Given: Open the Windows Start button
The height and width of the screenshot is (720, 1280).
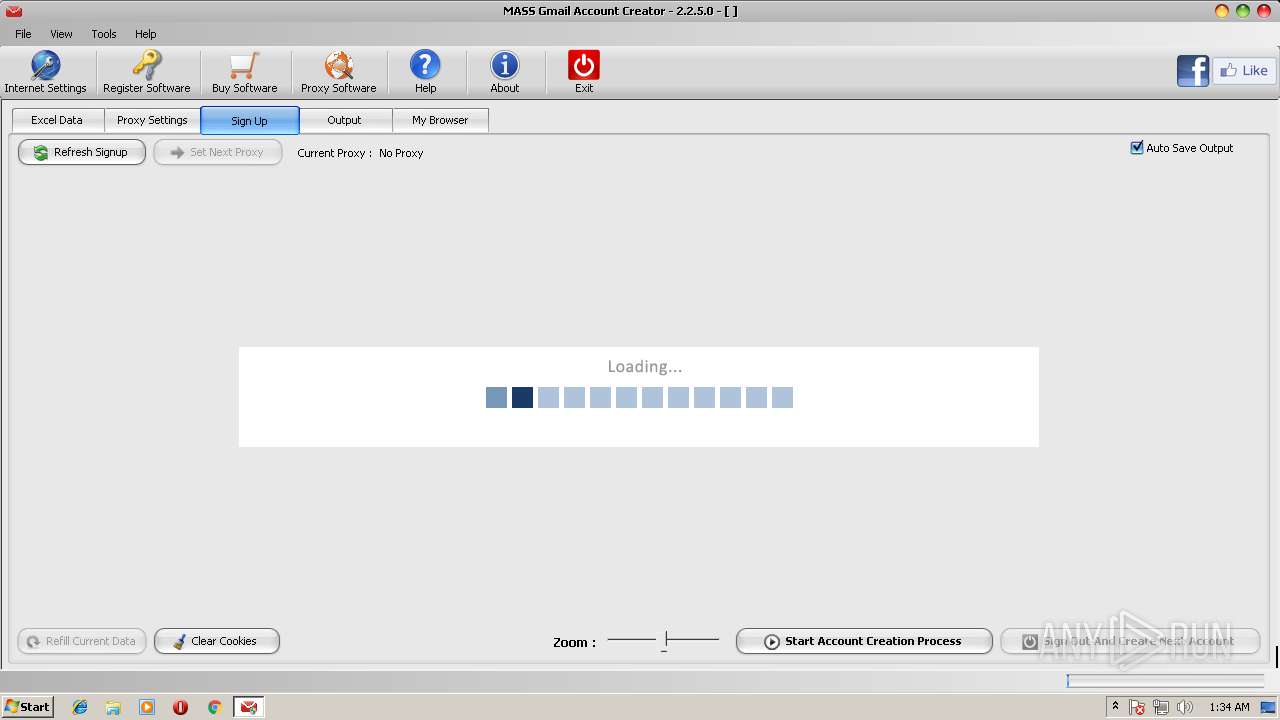Looking at the screenshot, I should coord(27,706).
